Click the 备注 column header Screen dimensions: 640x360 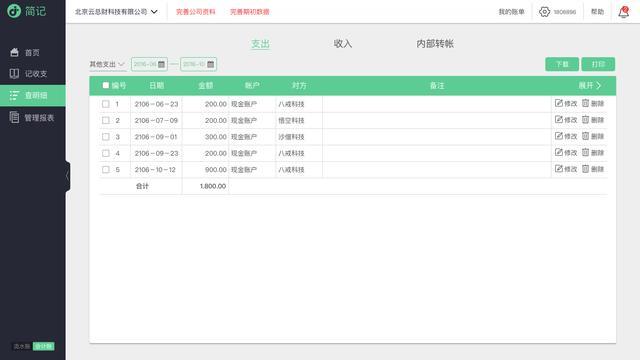point(437,86)
